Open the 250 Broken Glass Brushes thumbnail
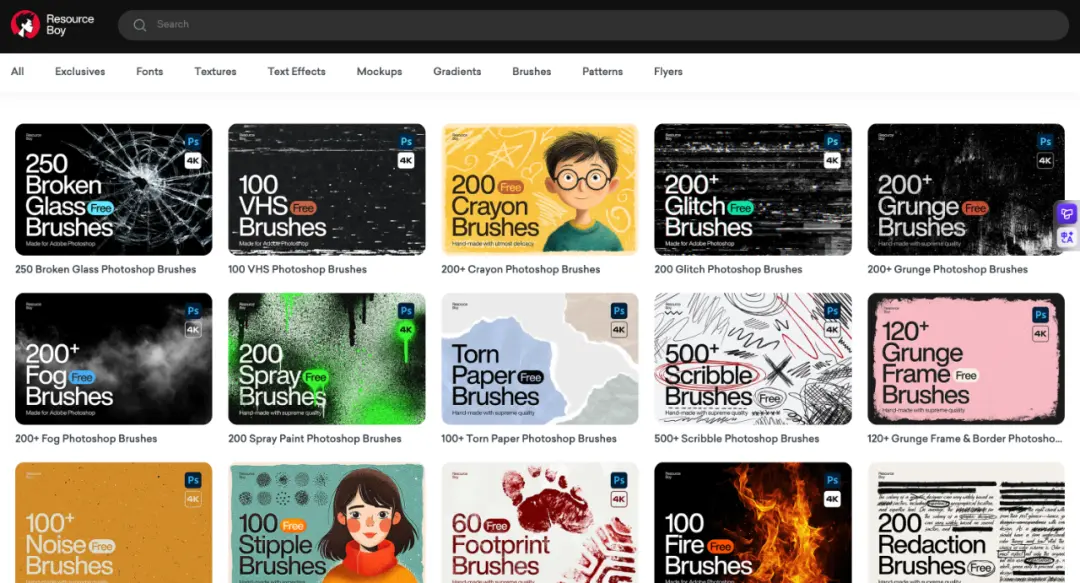The width and height of the screenshot is (1080, 583). (114, 190)
